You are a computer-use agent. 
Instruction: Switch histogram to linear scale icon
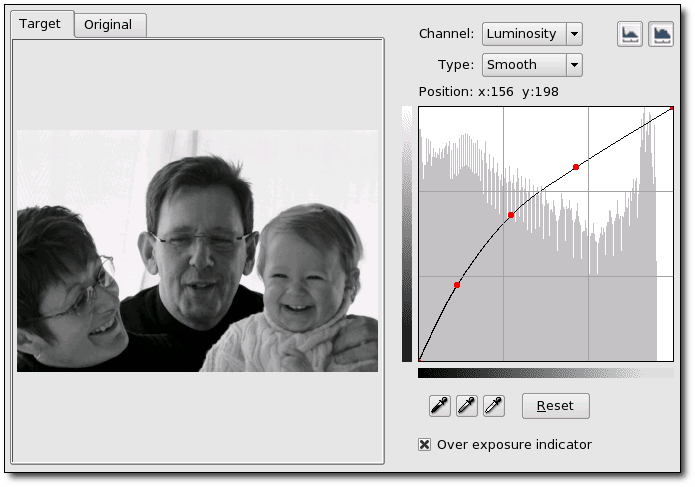[x=629, y=34]
